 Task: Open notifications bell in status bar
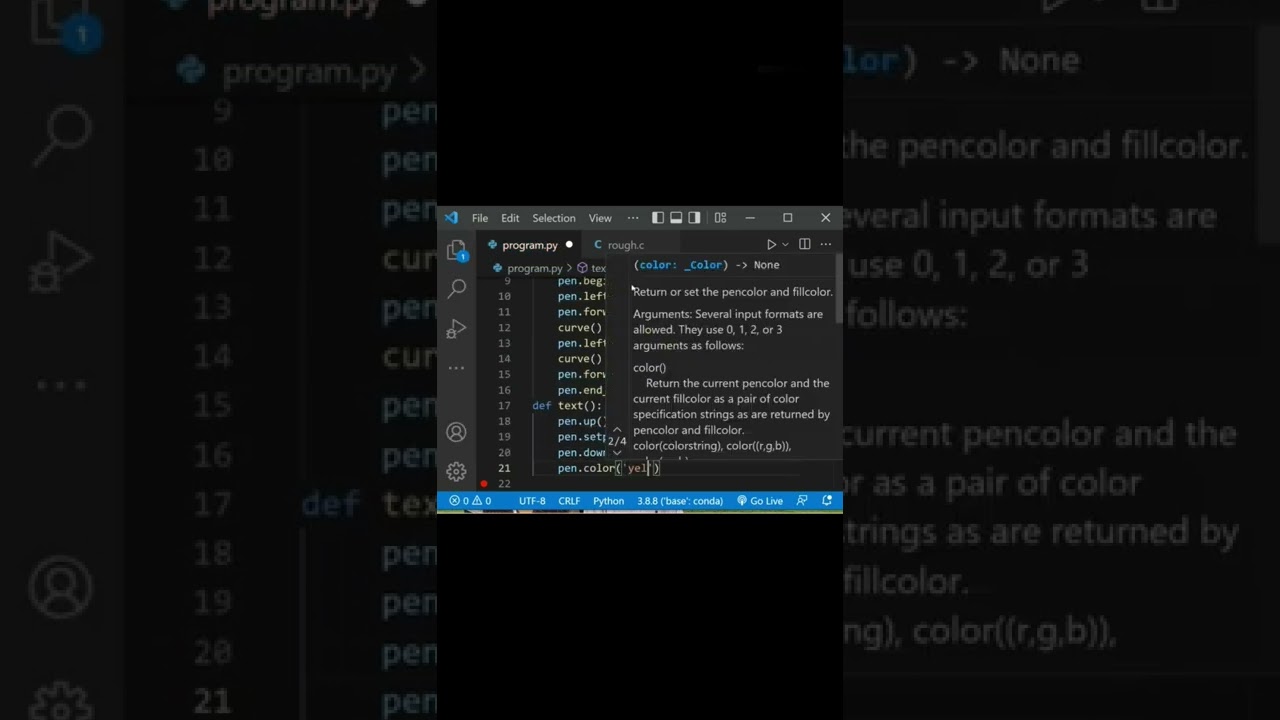[x=827, y=501]
